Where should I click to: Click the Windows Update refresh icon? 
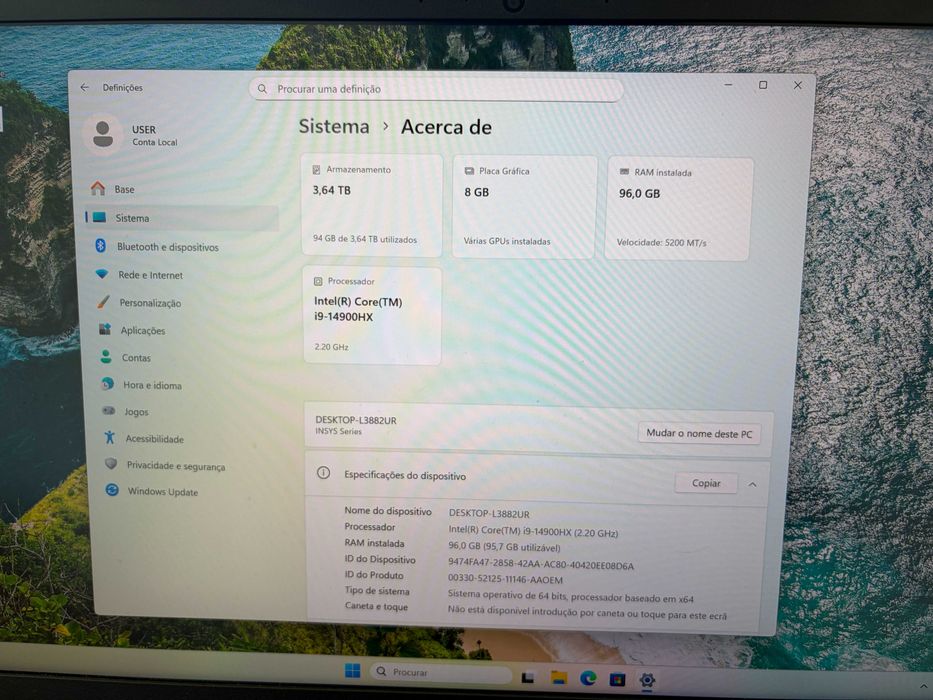tap(112, 490)
